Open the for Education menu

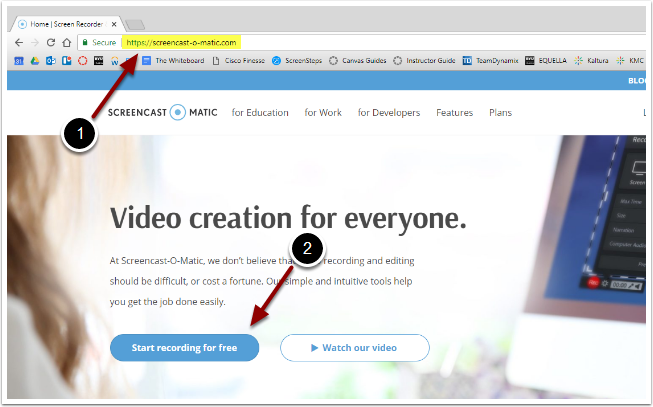click(x=260, y=112)
